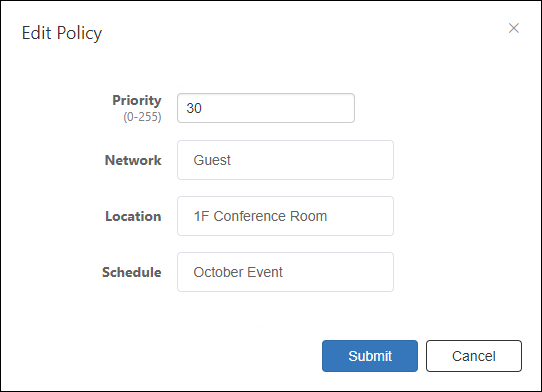Click the (0-255) range hint
Image resolution: width=542 pixels, height=392 pixels.
[x=142, y=117]
